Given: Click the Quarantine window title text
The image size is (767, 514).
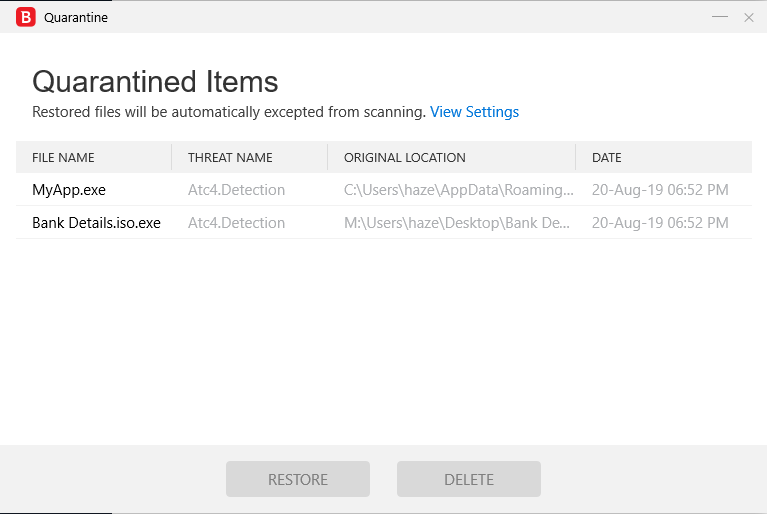Looking at the screenshot, I should coord(76,17).
